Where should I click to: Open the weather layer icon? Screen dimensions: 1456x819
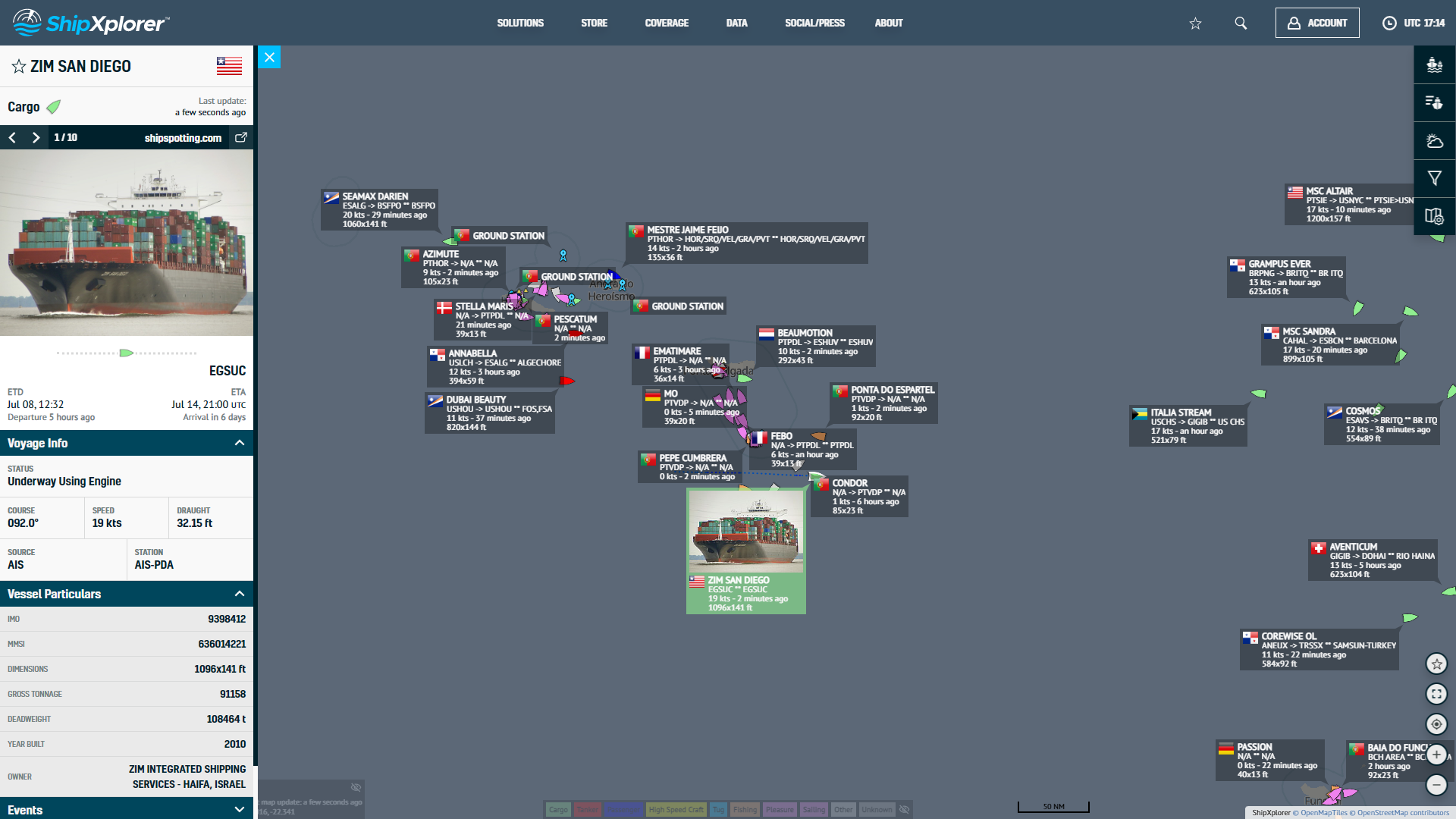pyautogui.click(x=1434, y=141)
